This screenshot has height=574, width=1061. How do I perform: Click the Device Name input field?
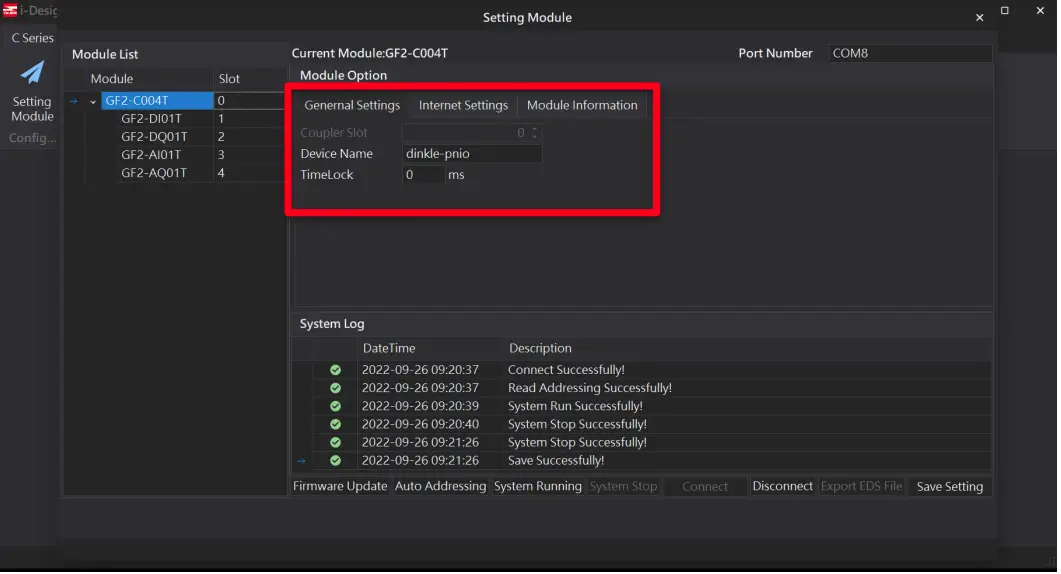point(471,154)
